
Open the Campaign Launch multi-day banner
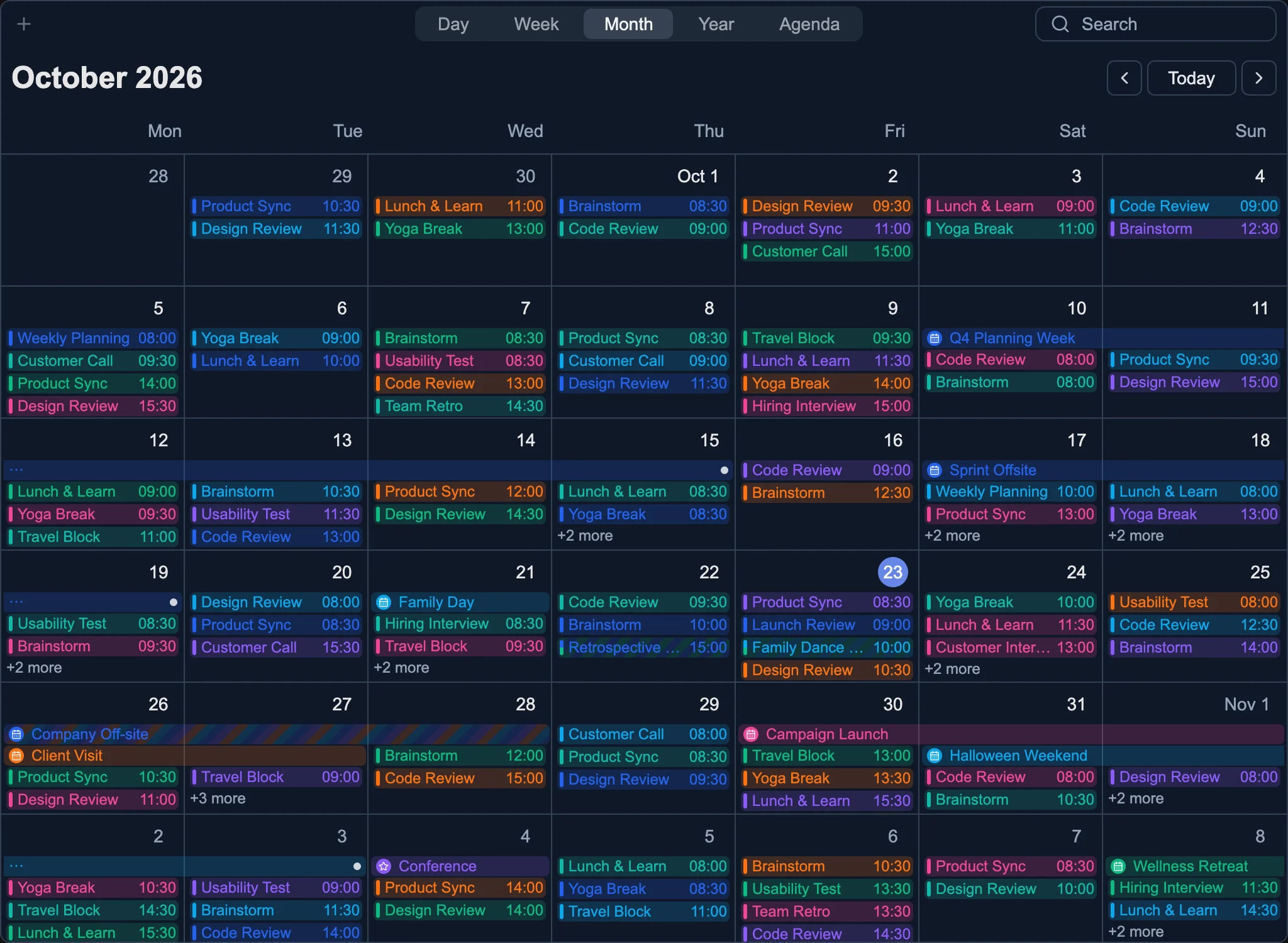(1011, 734)
